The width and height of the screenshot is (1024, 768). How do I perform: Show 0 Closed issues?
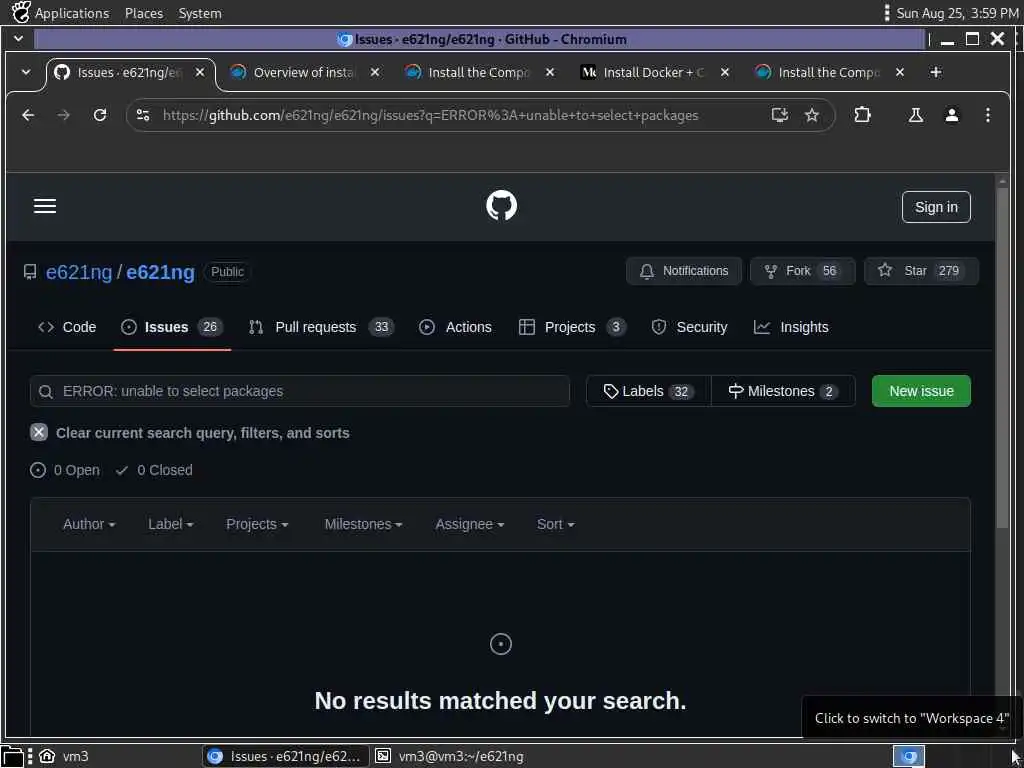pos(154,470)
